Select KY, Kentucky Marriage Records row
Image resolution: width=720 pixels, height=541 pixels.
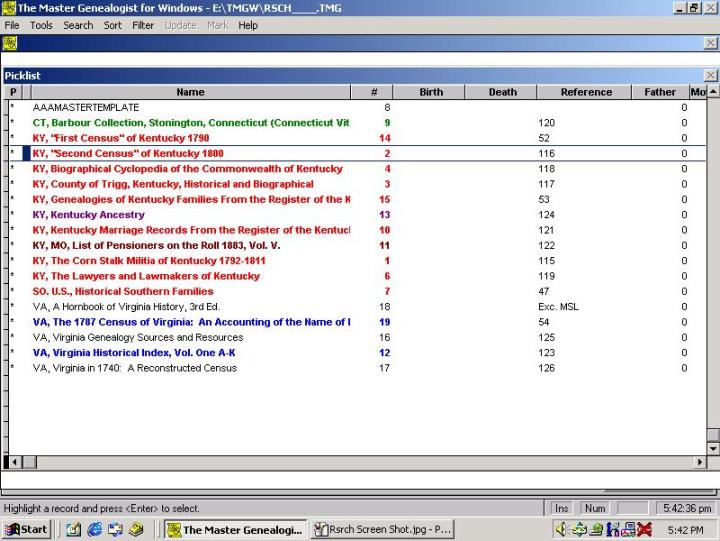click(x=357, y=230)
